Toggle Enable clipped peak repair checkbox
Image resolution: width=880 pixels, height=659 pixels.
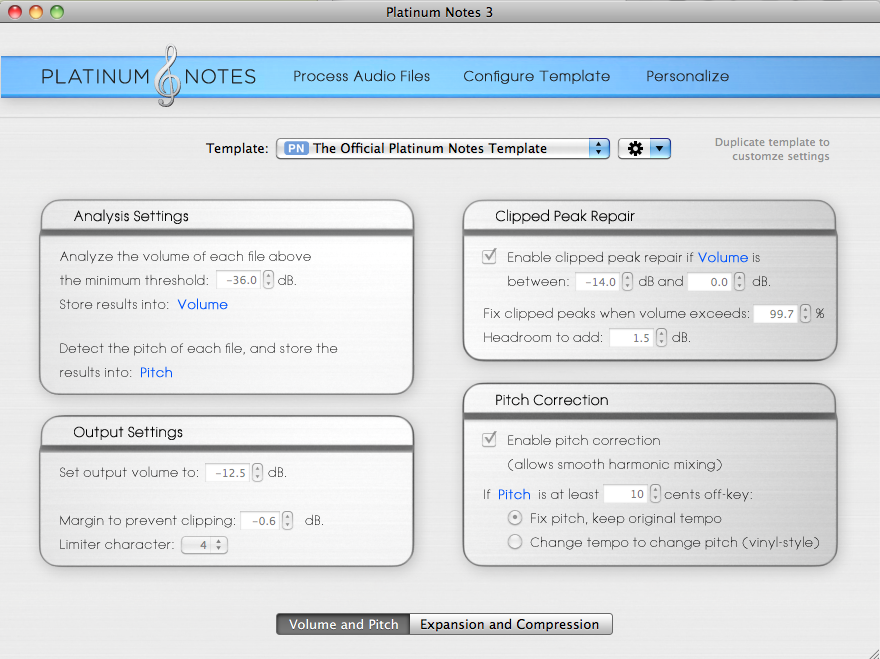click(489, 257)
